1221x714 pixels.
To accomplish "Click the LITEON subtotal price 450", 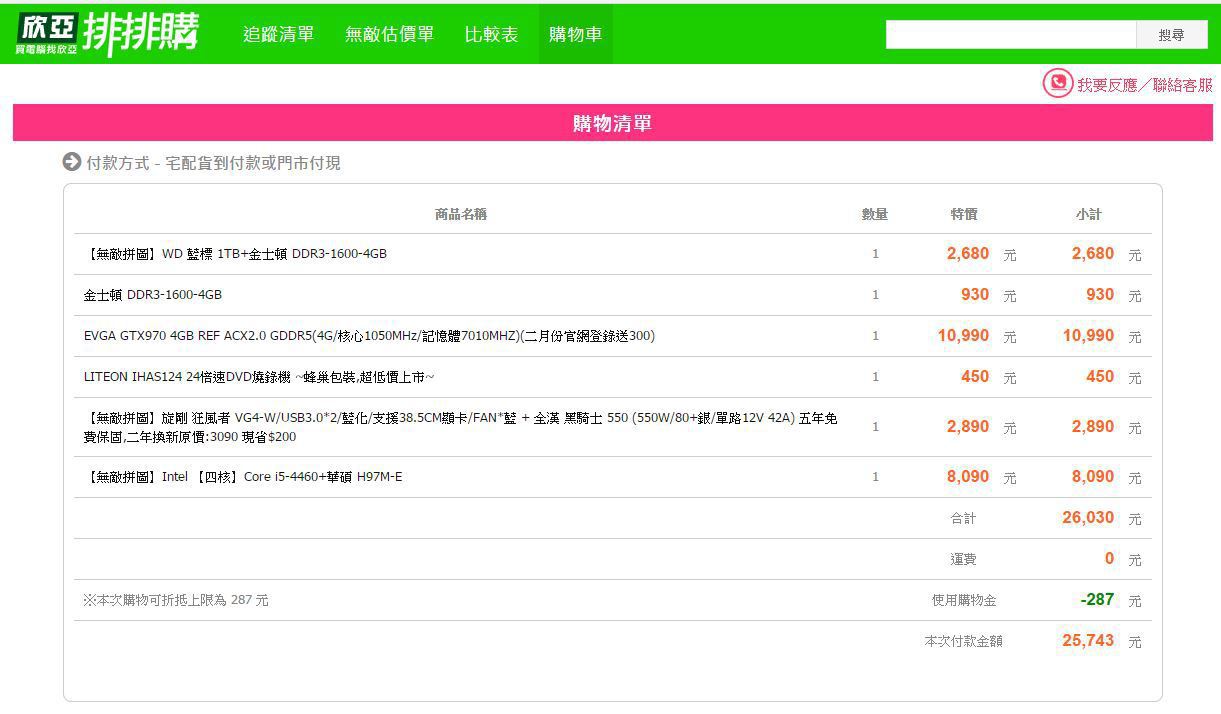I will pyautogui.click(x=1100, y=377).
